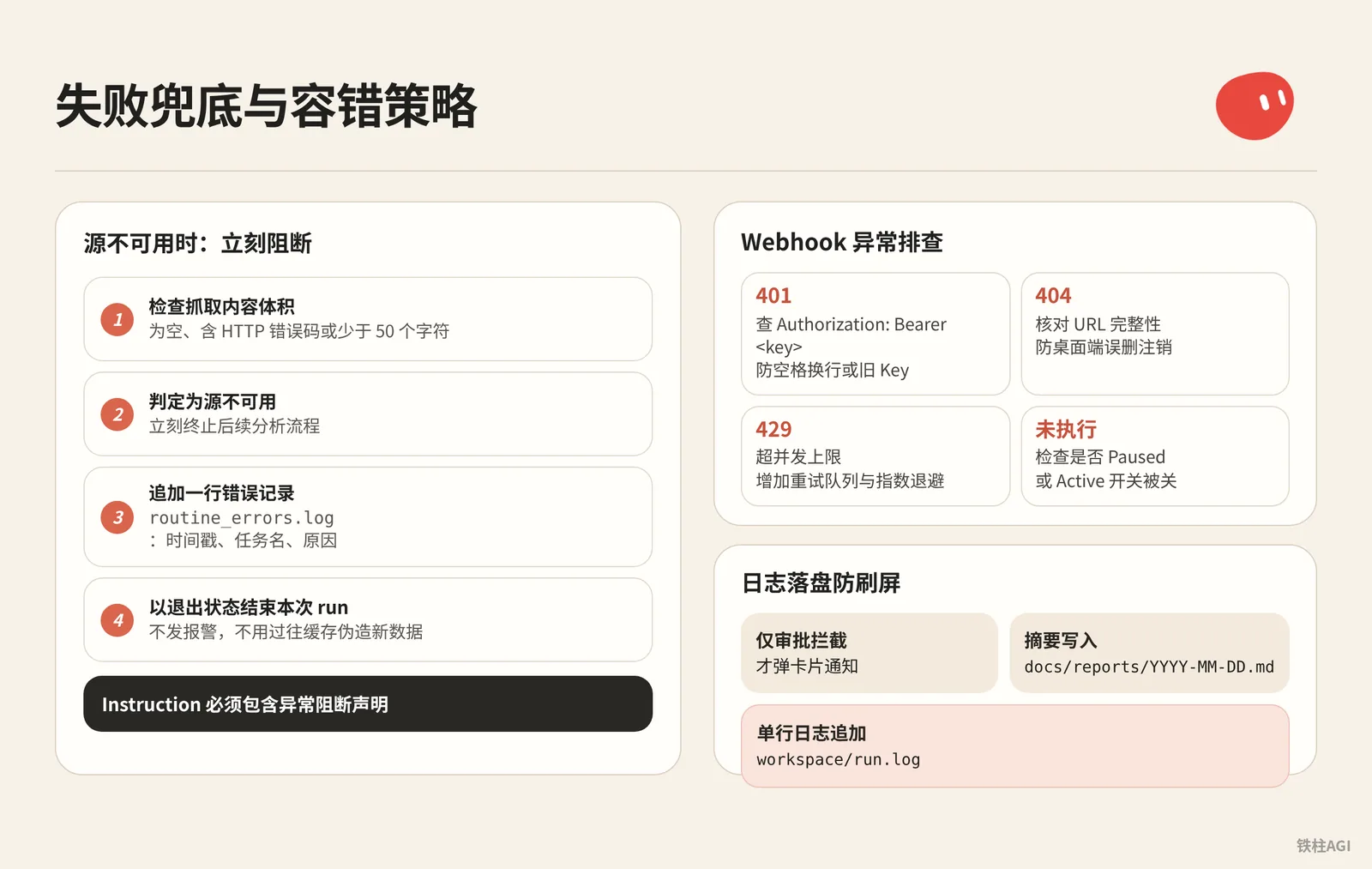This screenshot has width=1372, height=869.
Task: Click the 不发报警，不用过往缓存伪造新数据 text
Action: 286,632
